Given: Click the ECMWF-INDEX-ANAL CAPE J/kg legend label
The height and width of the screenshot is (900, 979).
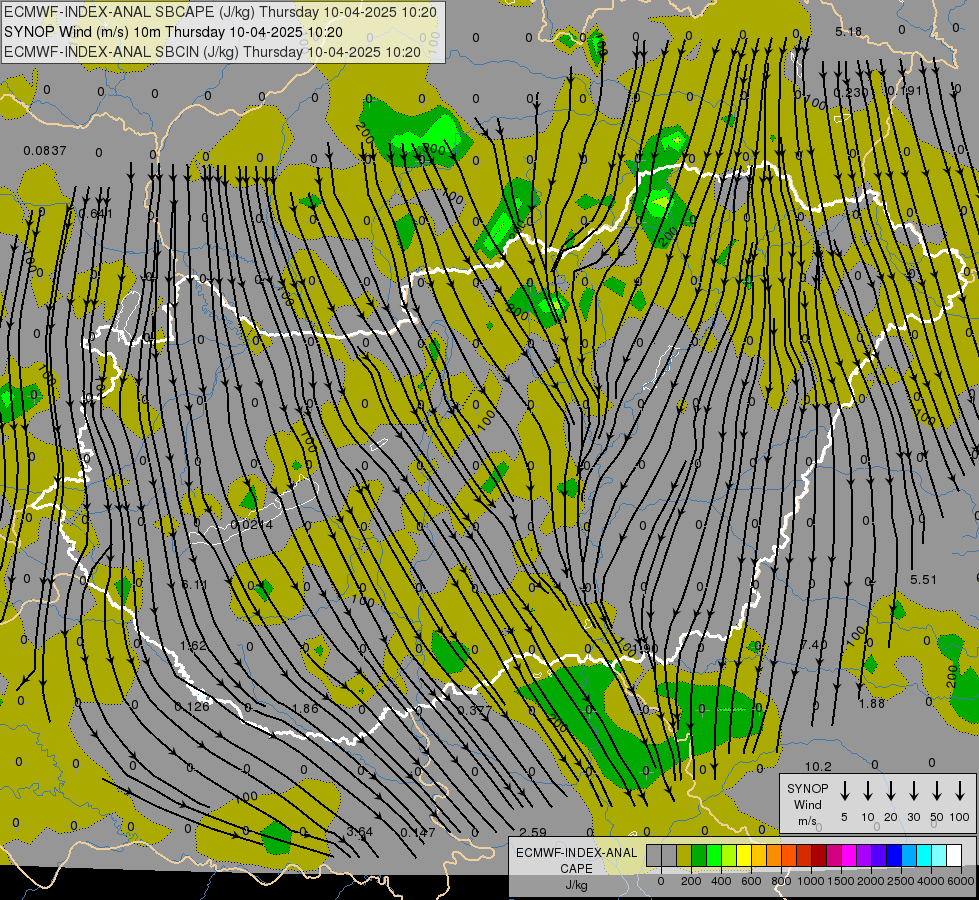Looking at the screenshot, I should click(576, 868).
